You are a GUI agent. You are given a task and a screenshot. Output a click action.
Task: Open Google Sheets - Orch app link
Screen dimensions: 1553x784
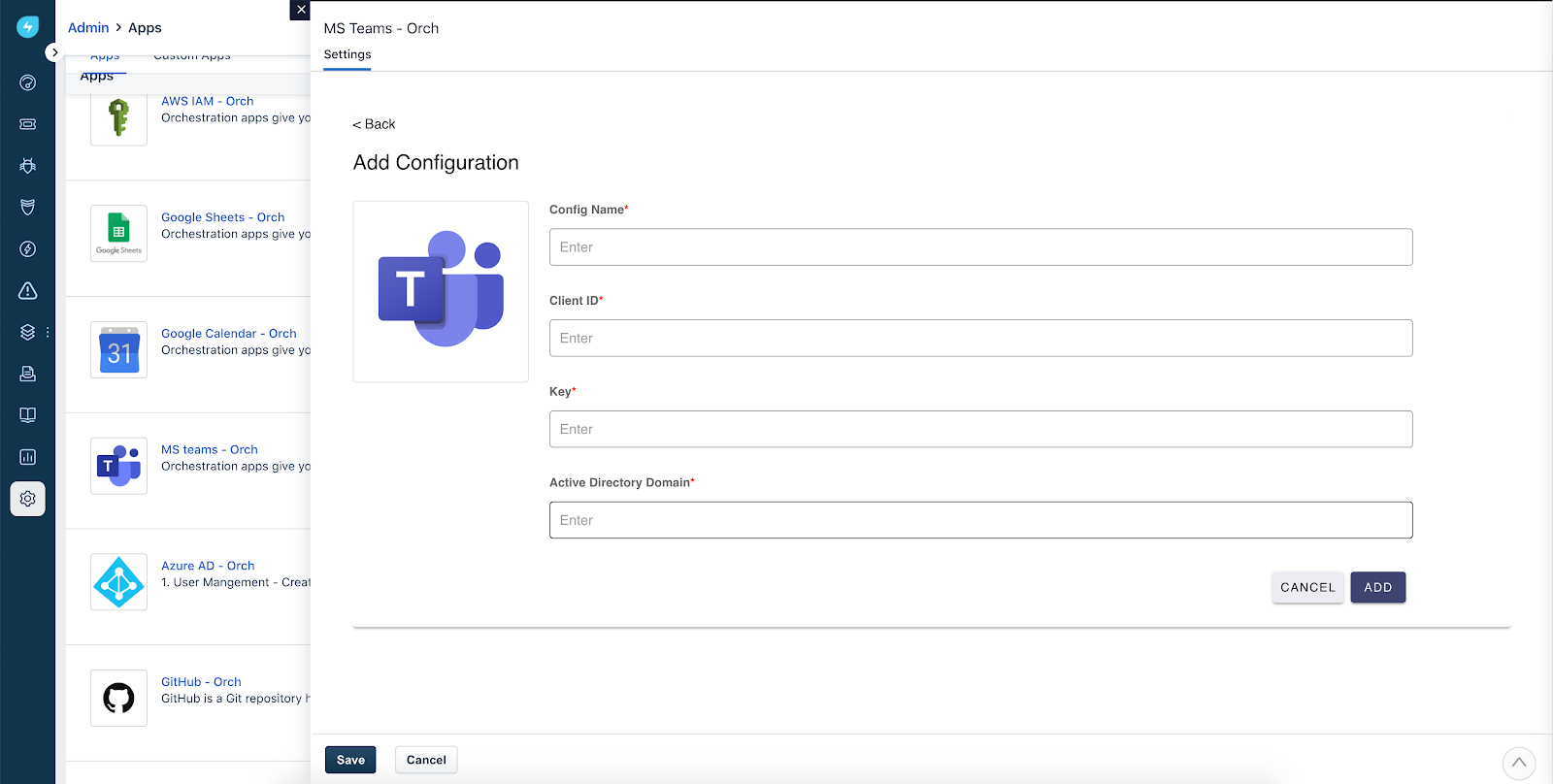click(223, 217)
